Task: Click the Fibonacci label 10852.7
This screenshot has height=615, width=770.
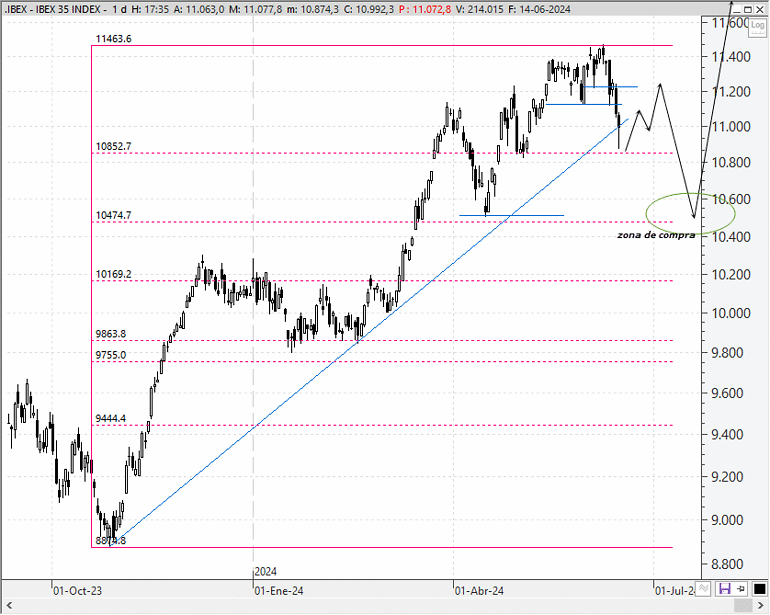Action: 113,146
